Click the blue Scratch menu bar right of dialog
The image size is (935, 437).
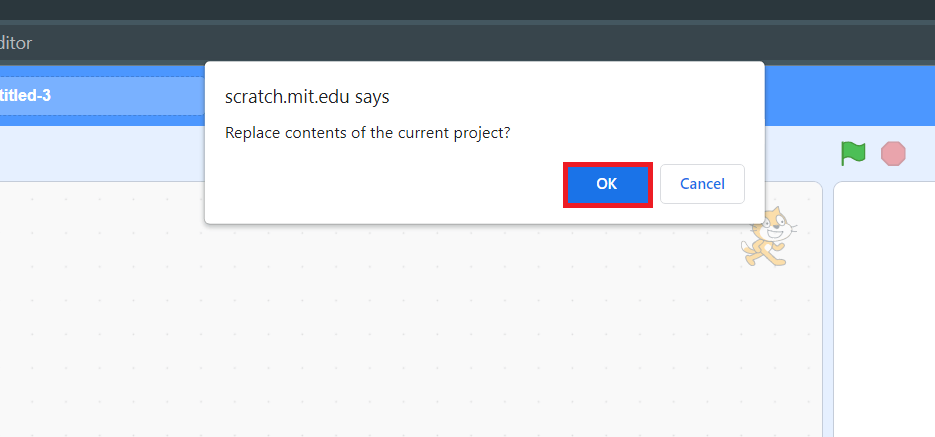click(850, 96)
